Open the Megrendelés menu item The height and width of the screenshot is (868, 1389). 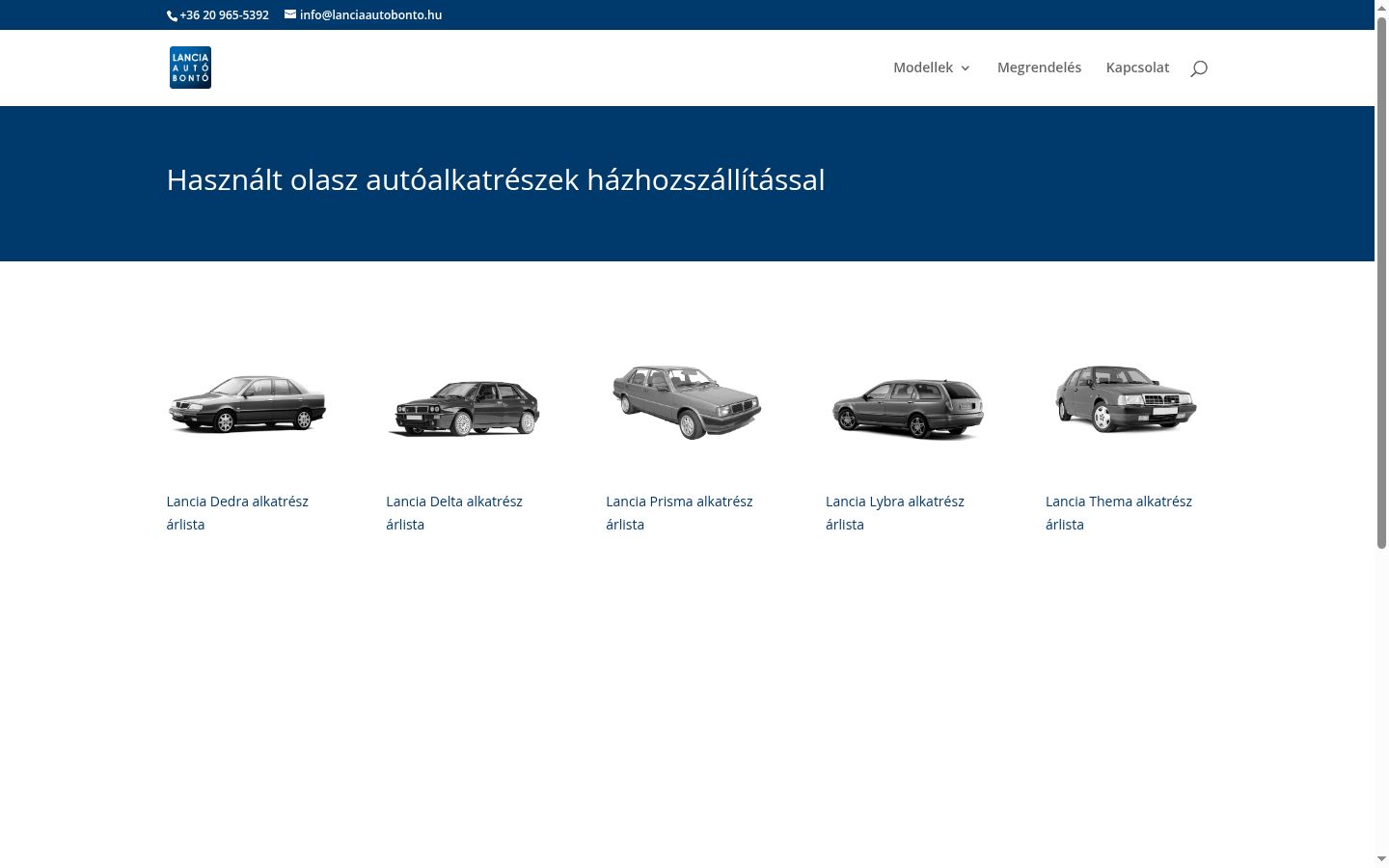pyautogui.click(x=1039, y=68)
